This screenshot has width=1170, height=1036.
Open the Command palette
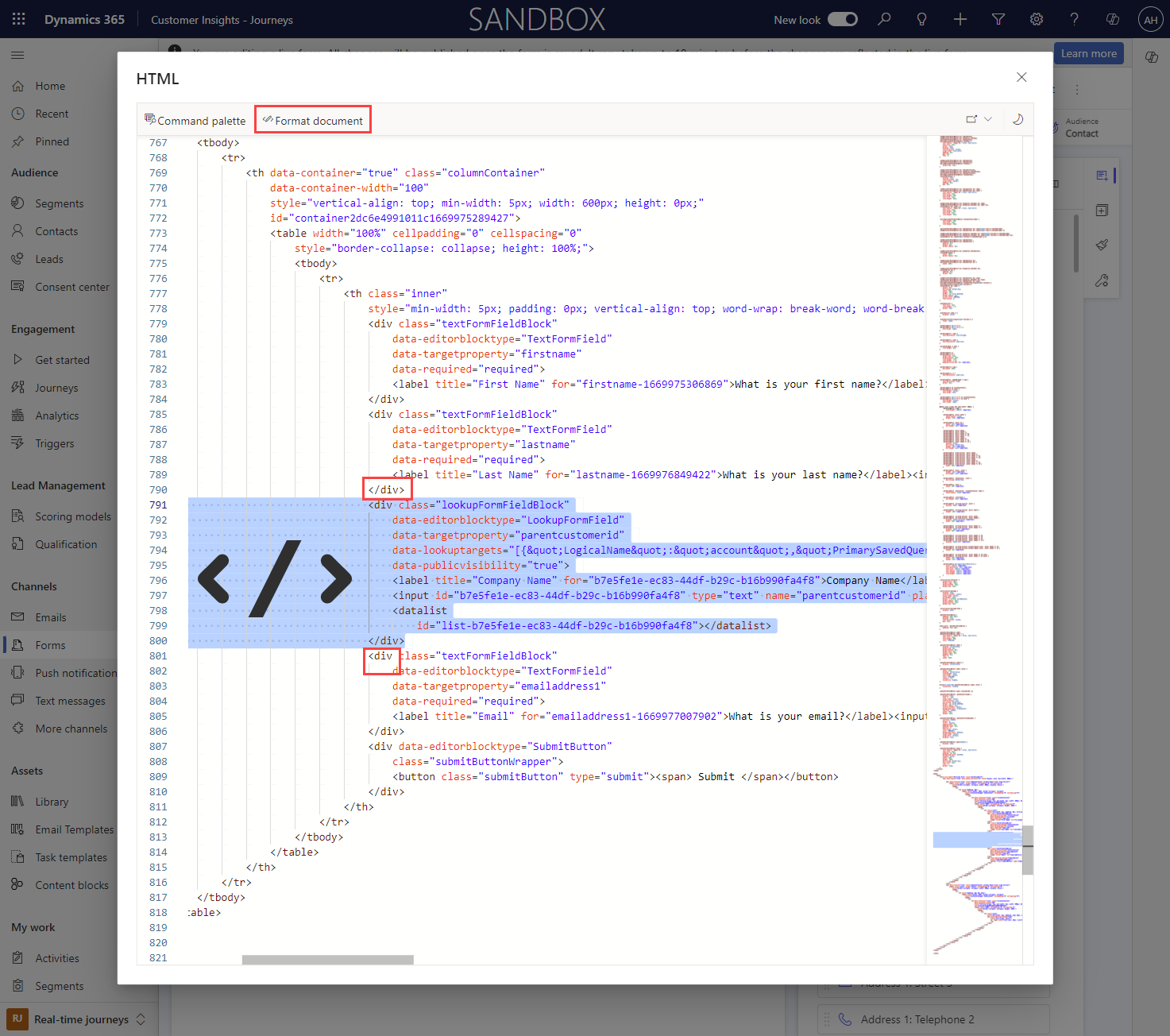195,119
